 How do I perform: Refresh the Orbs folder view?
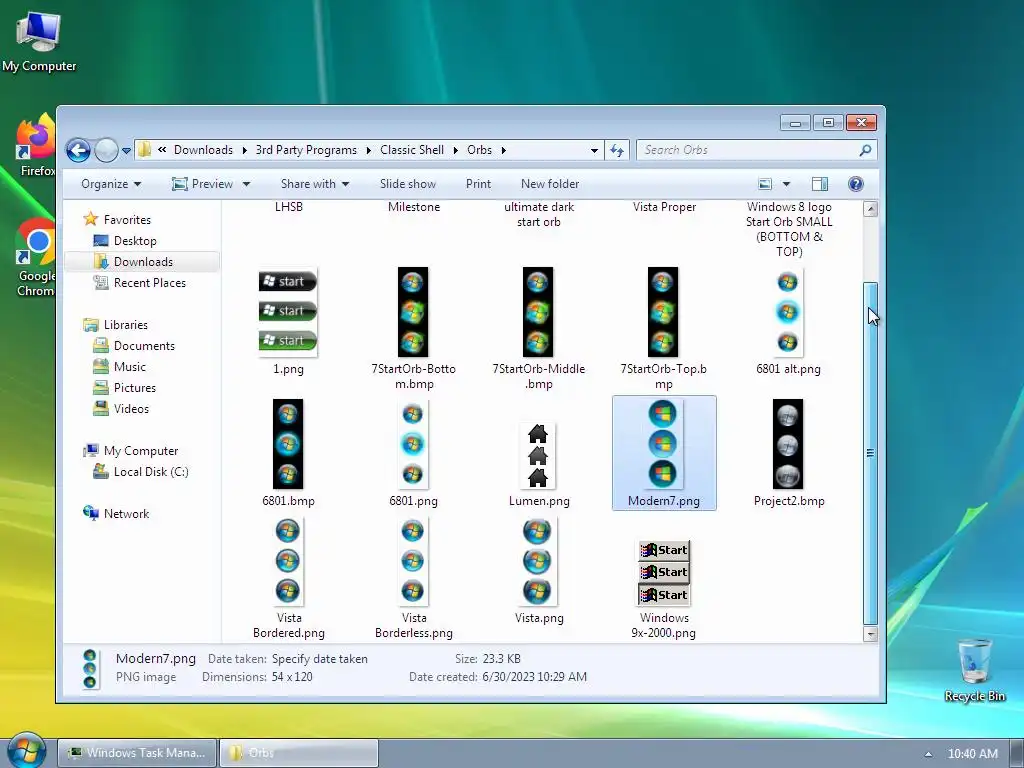[617, 150]
